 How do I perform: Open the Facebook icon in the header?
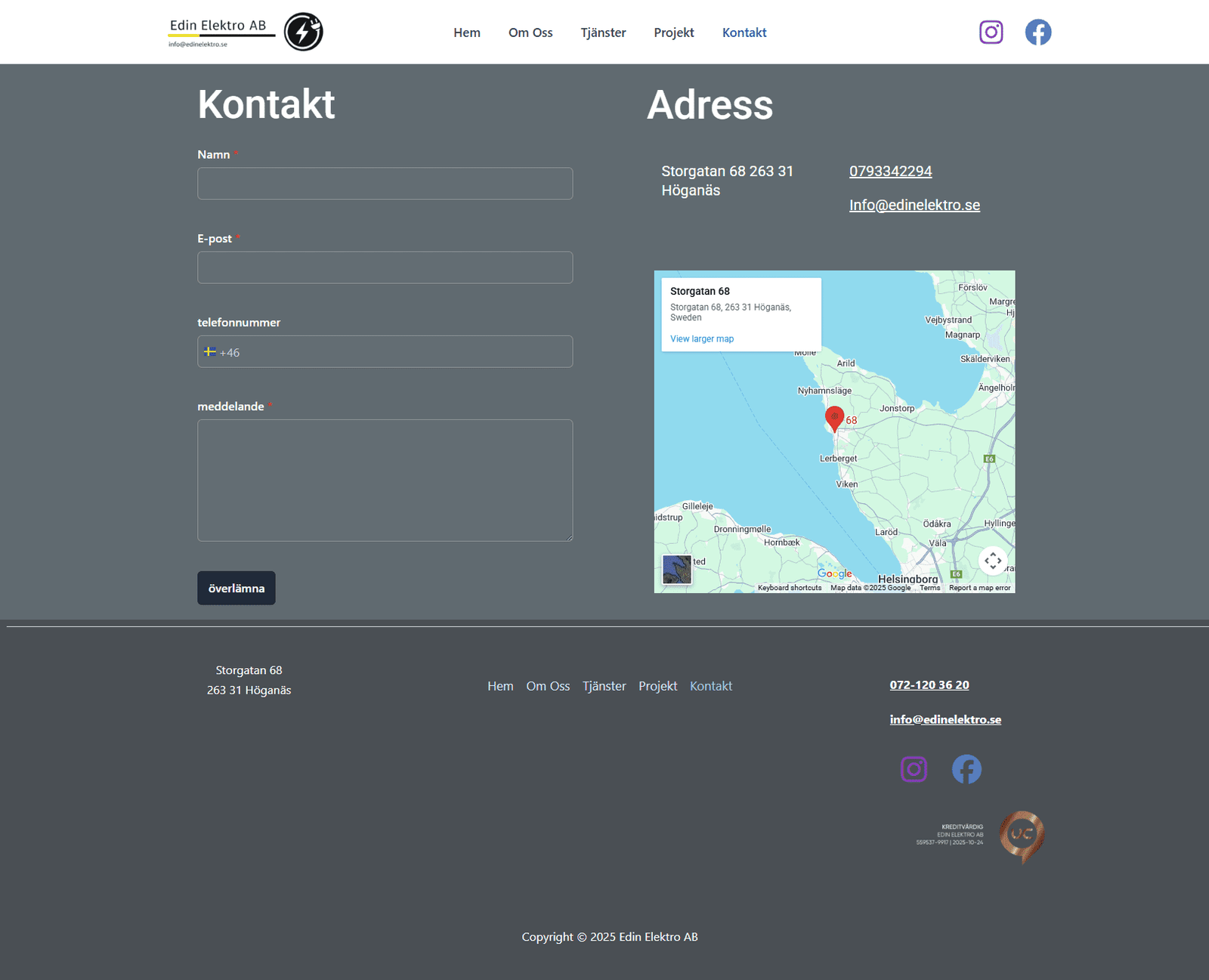pos(1037,32)
